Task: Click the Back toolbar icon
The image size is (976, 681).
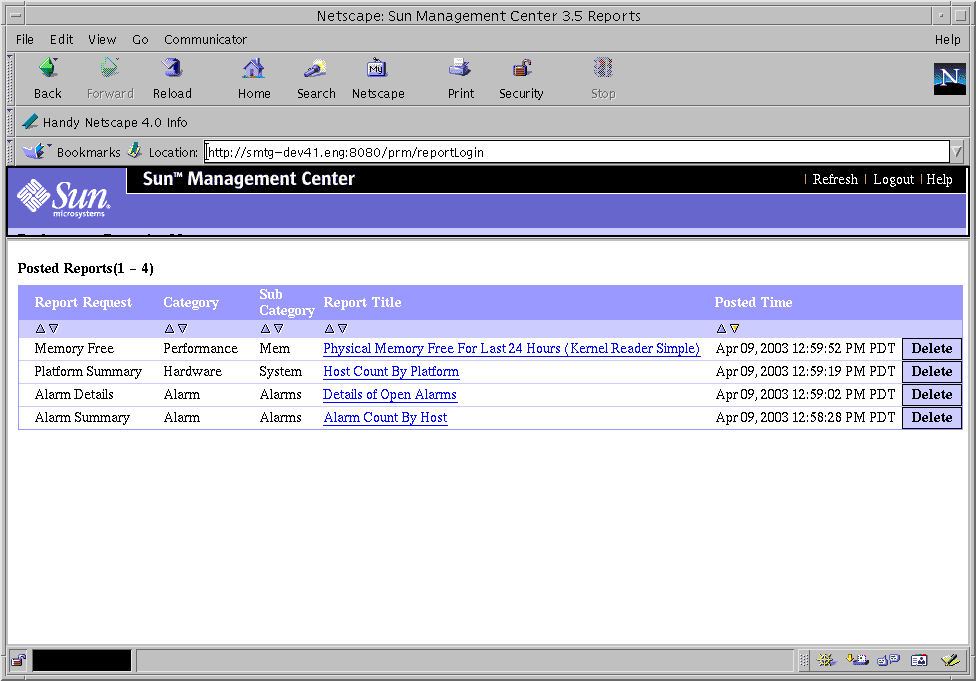Action: (48, 68)
